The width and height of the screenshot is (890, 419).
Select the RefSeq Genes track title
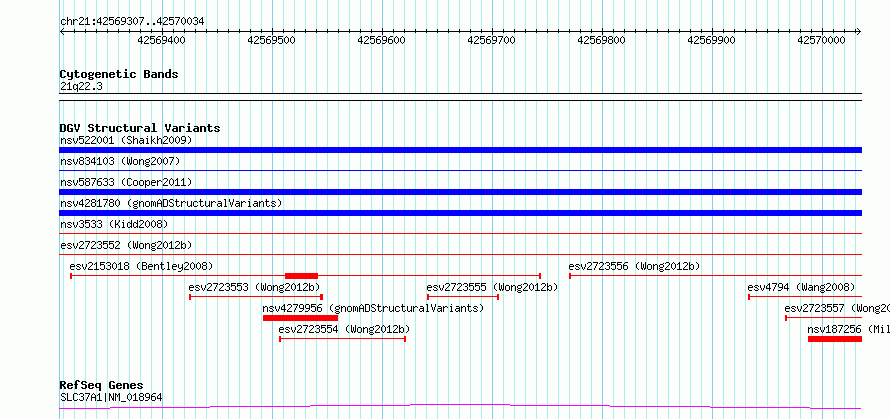(x=102, y=386)
